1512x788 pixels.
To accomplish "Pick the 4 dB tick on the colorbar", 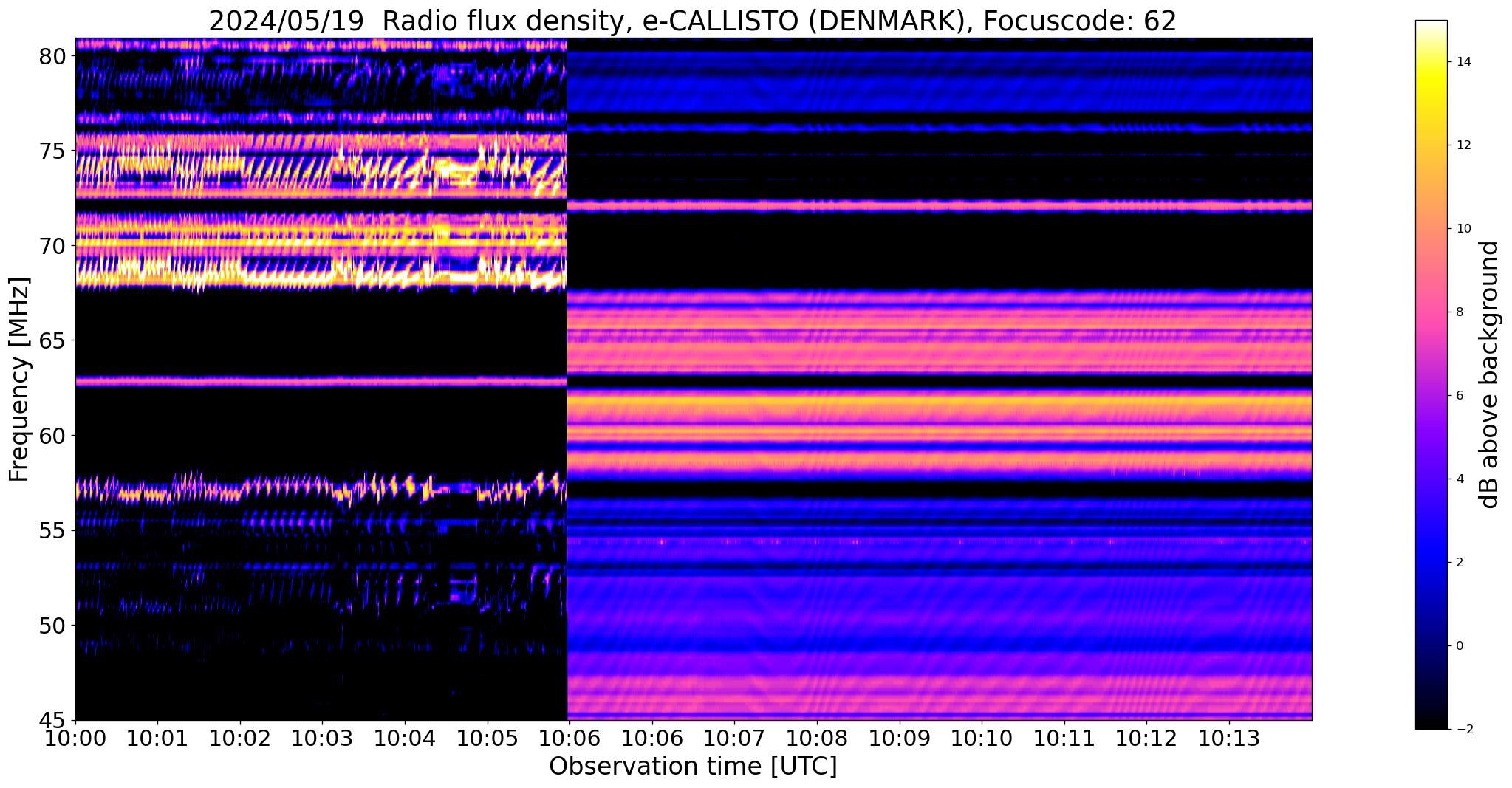I will [x=1459, y=479].
